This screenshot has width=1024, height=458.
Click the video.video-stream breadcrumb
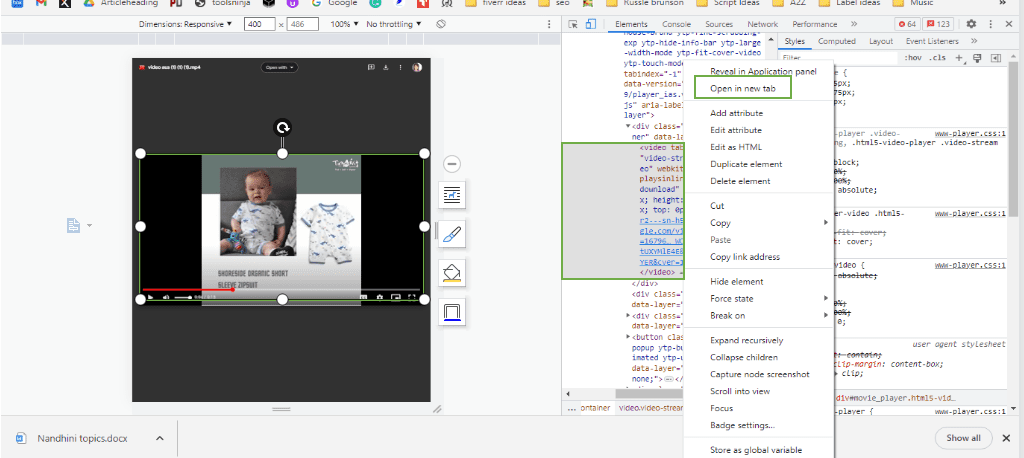click(x=650, y=408)
